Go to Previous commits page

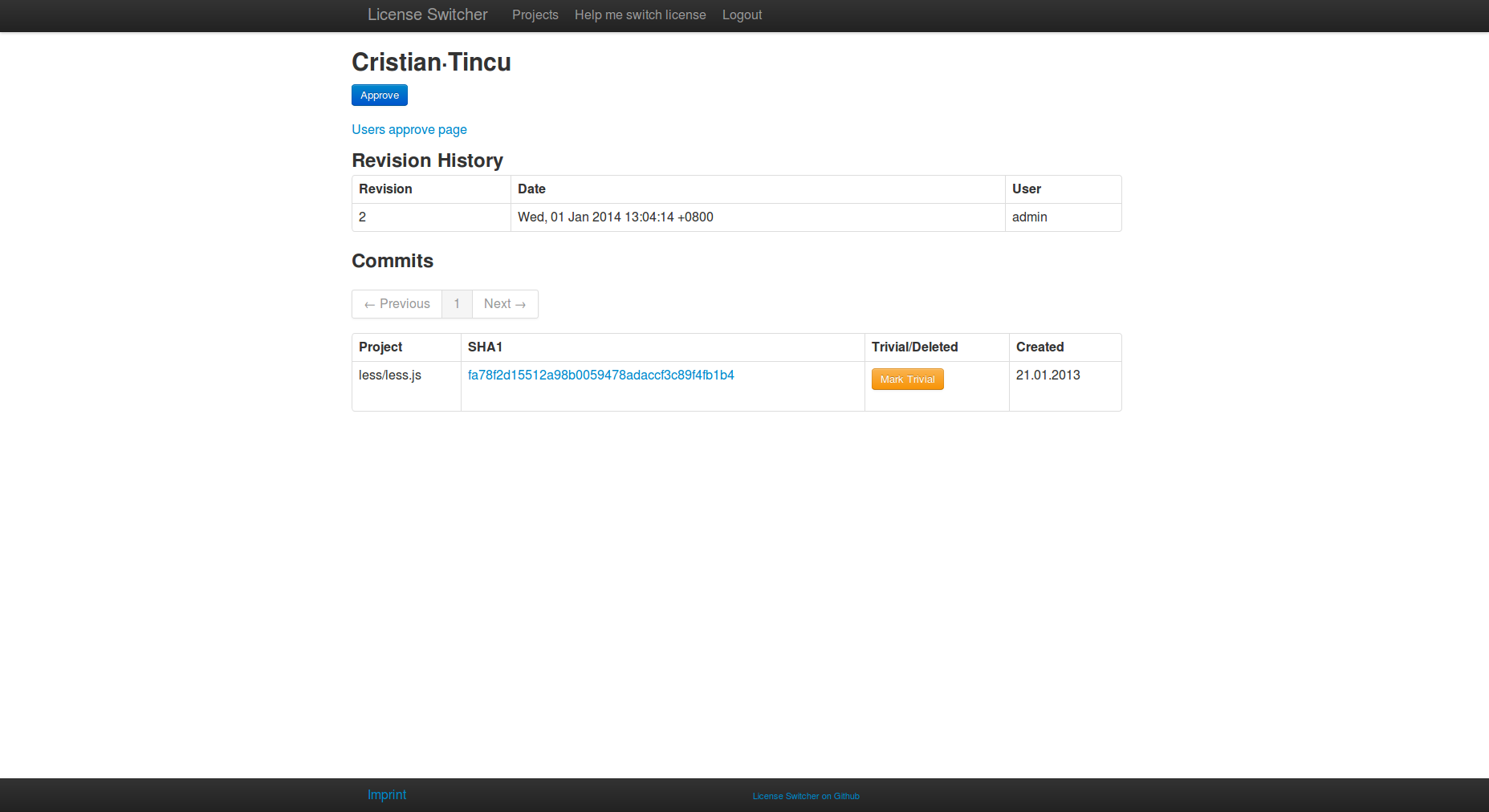(397, 304)
